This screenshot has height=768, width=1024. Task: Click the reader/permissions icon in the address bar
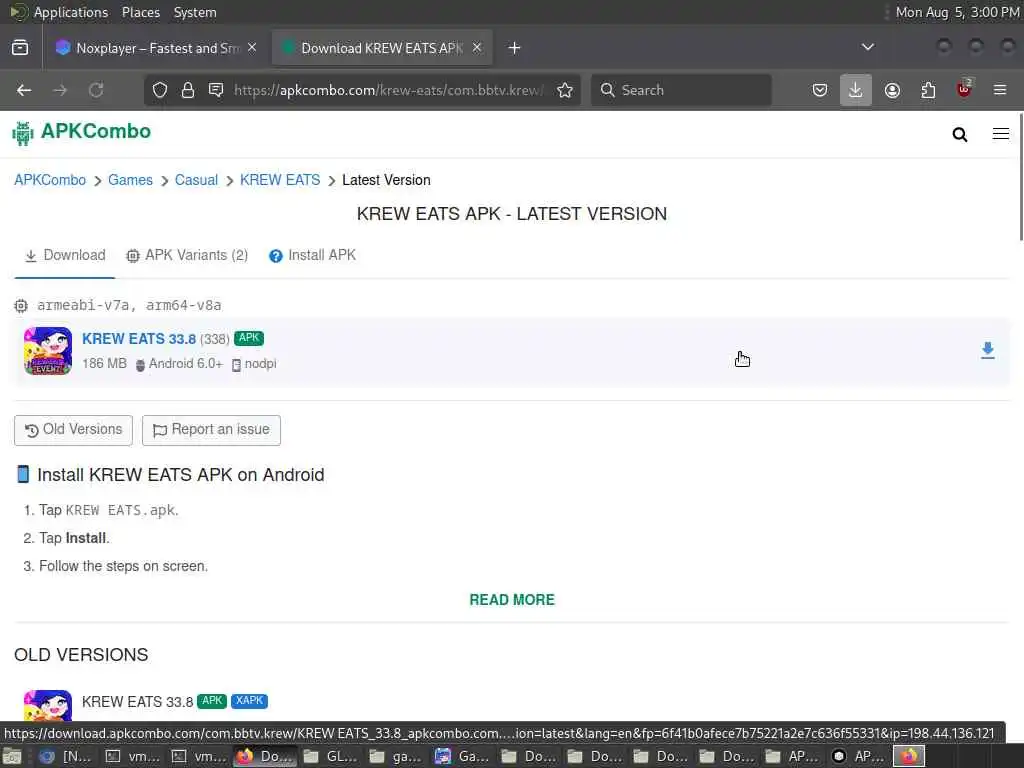(x=216, y=90)
